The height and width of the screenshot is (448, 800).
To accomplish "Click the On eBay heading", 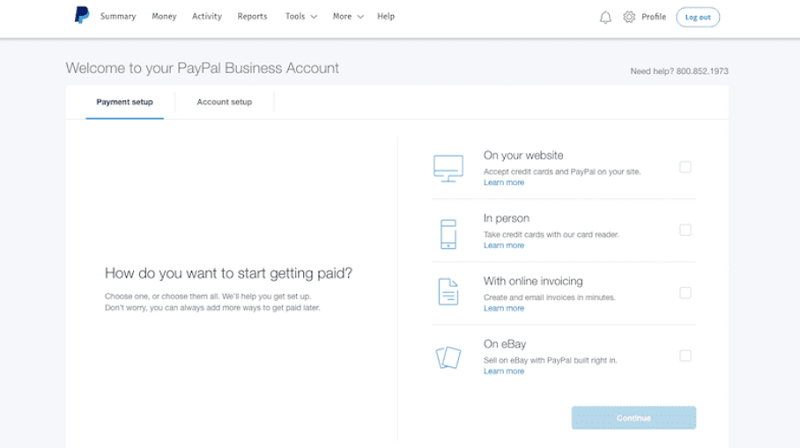I will pyautogui.click(x=505, y=344).
